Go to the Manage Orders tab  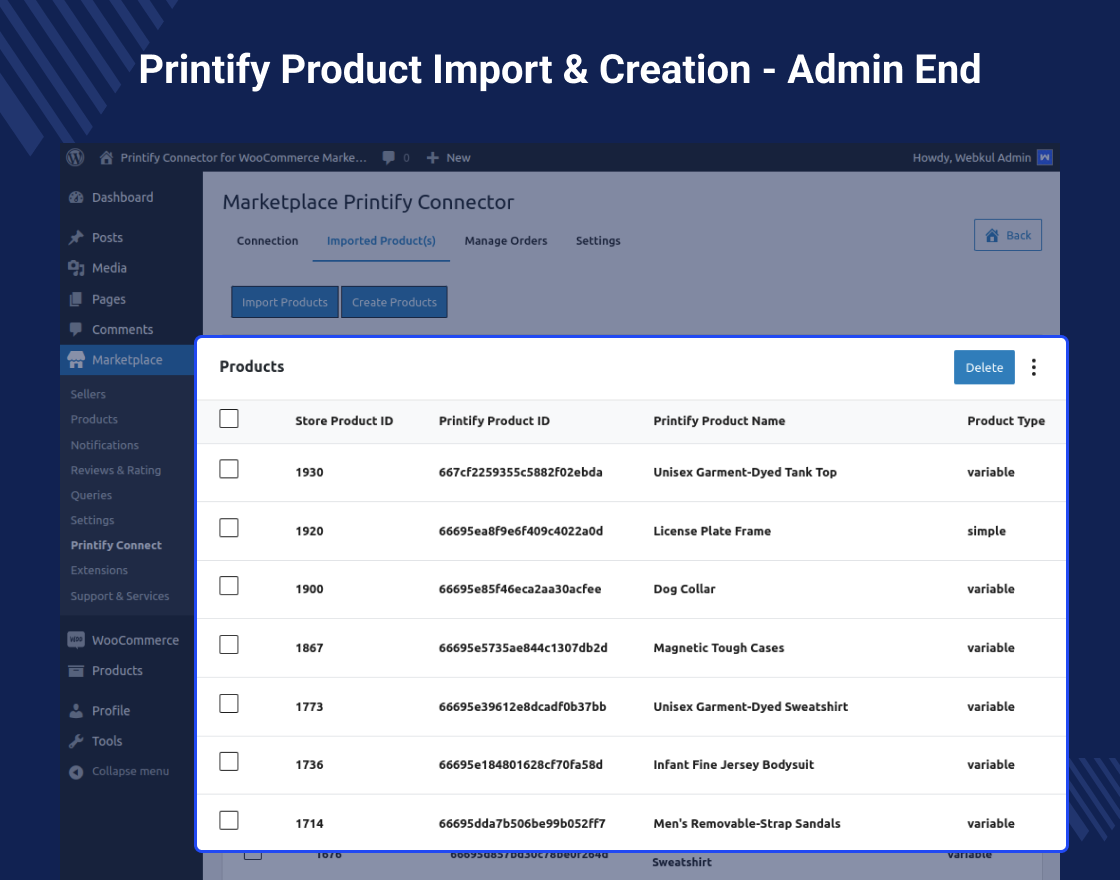[506, 241]
